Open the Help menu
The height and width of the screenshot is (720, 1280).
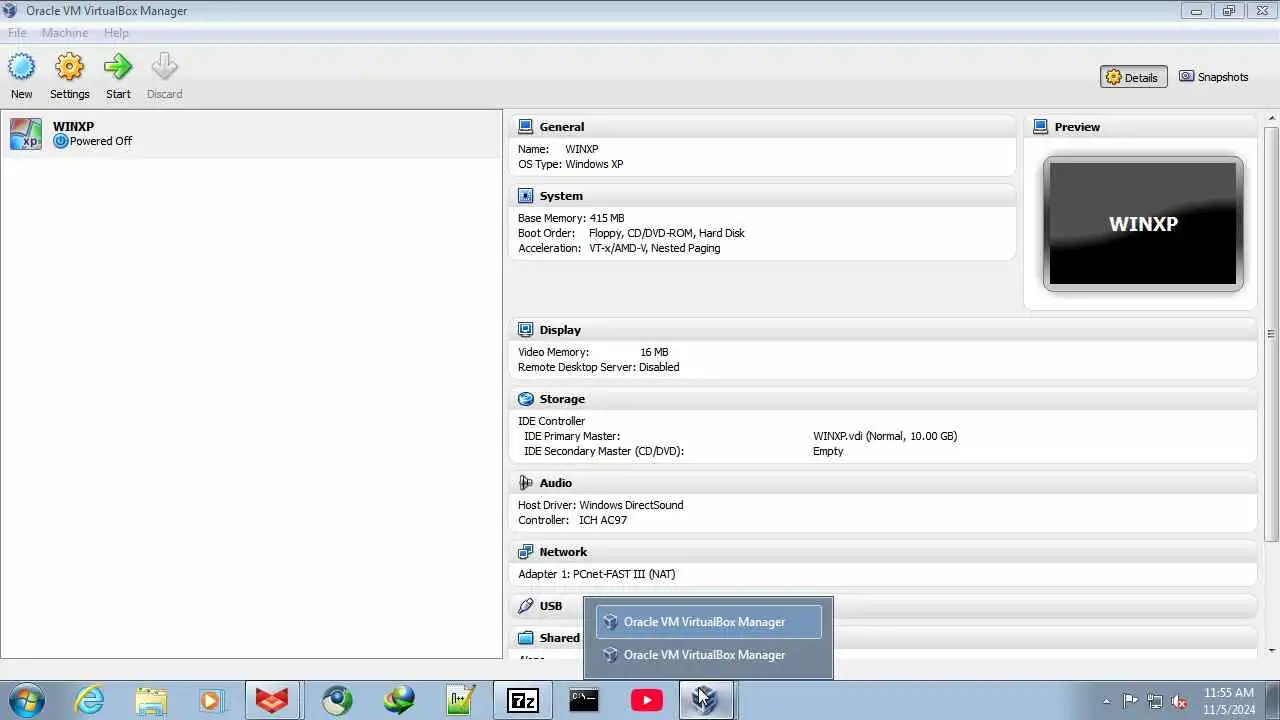(116, 33)
